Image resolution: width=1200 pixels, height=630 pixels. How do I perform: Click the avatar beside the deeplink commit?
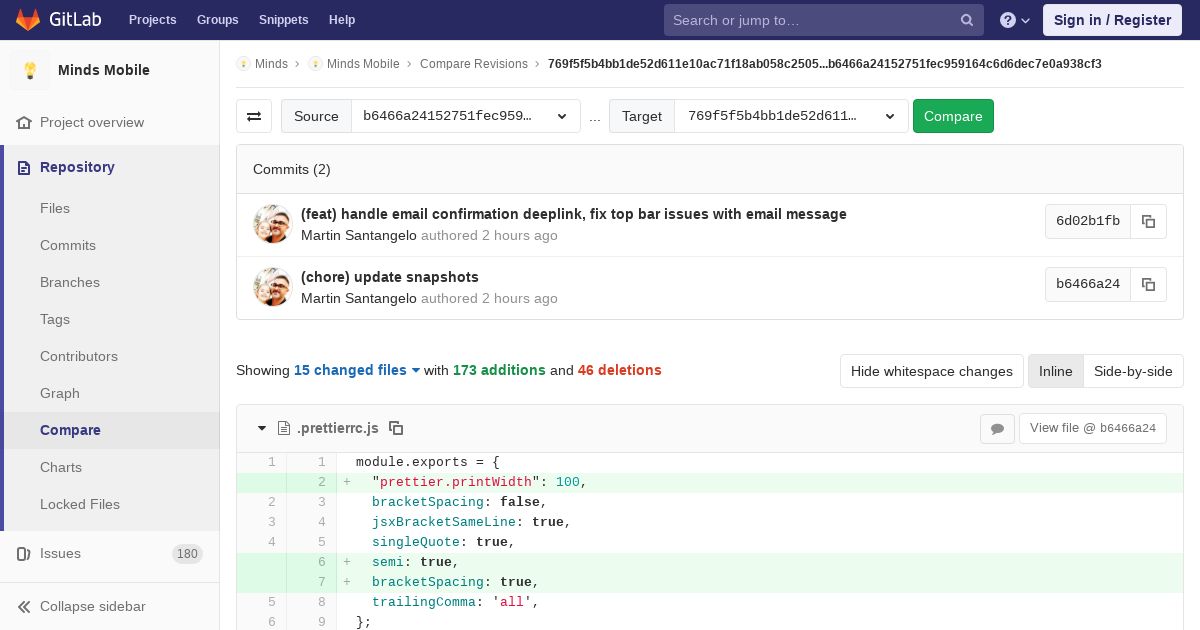pyautogui.click(x=272, y=224)
